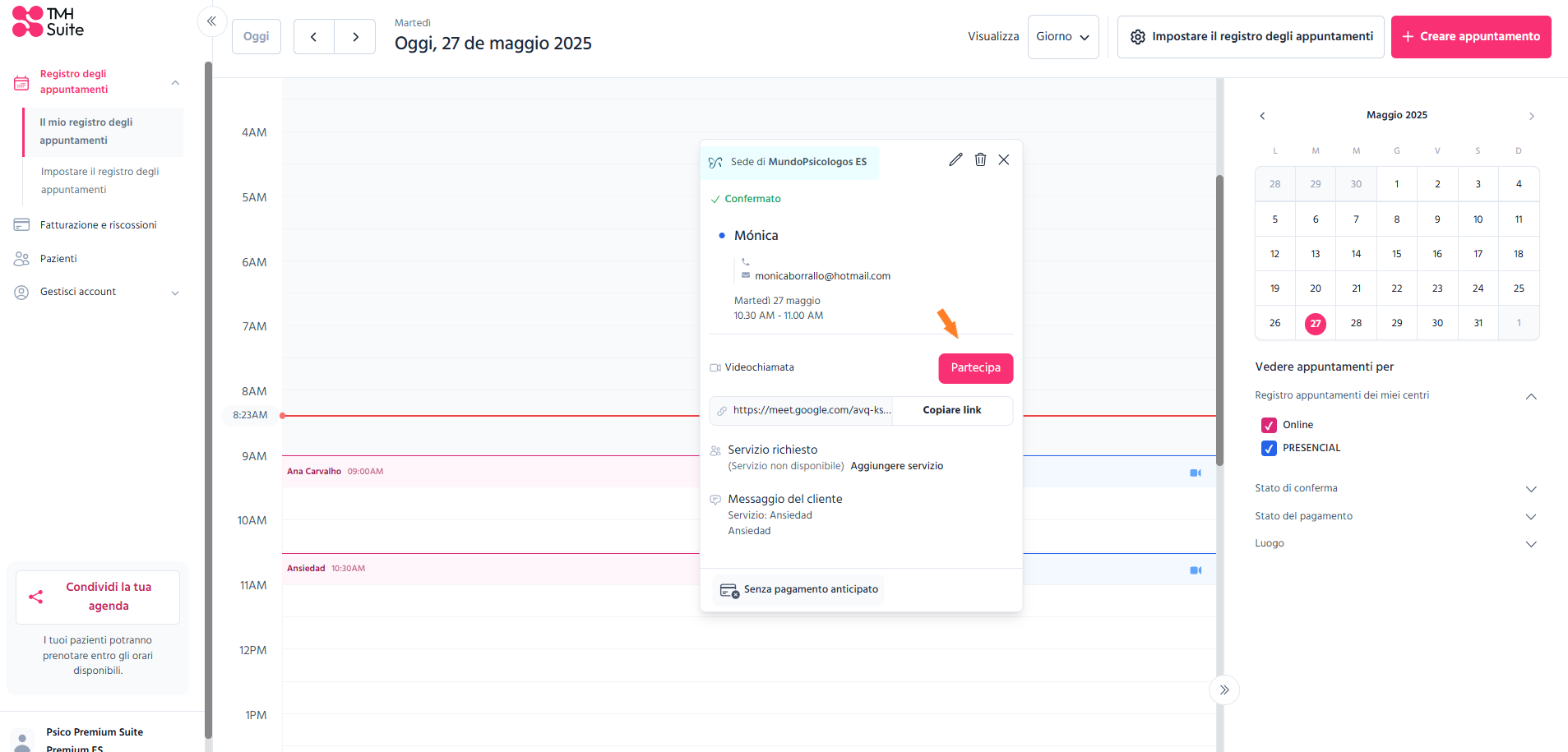Expand the Luogo filter
This screenshot has width=1568, height=752.
pos(1531,544)
